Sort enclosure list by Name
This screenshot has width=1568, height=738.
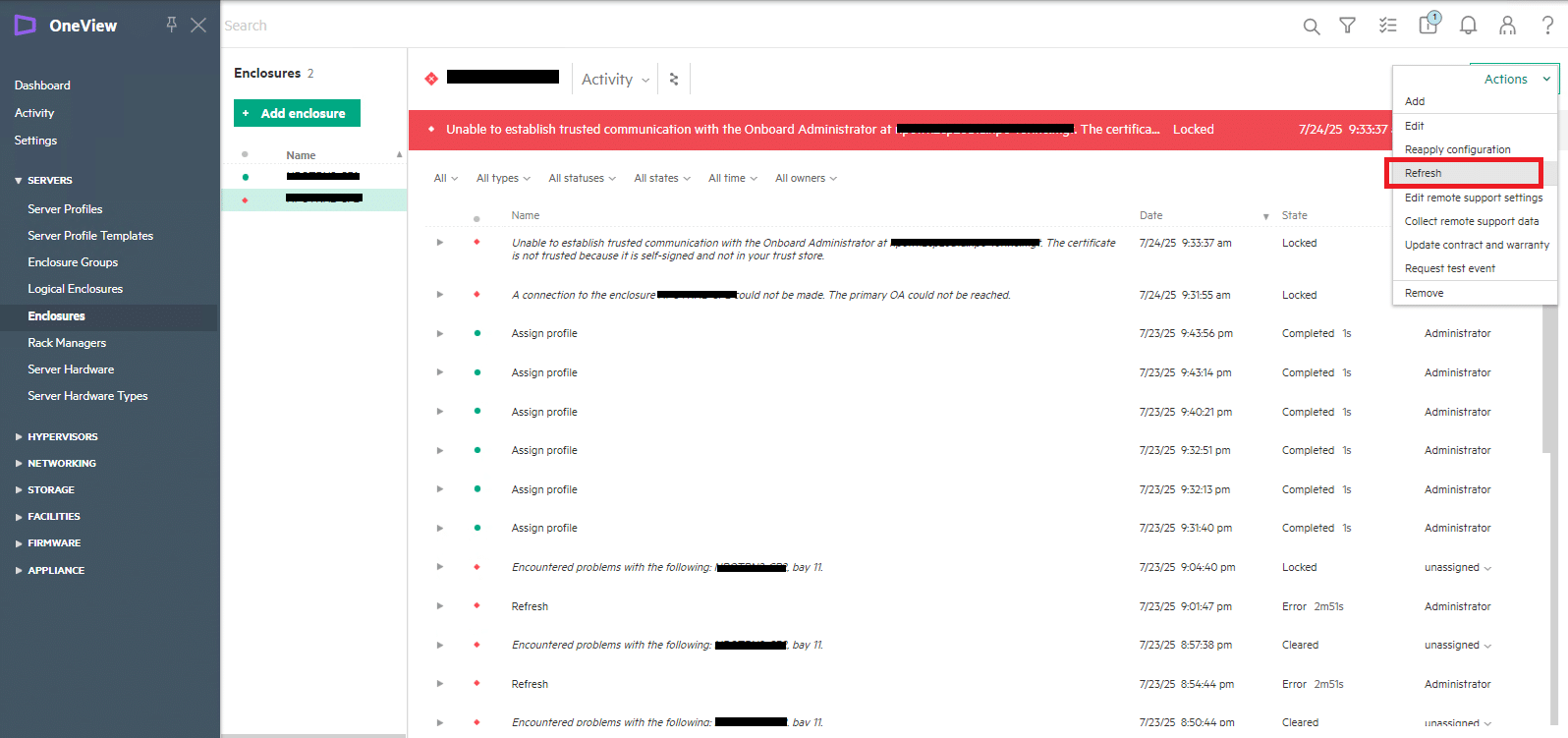pyautogui.click(x=301, y=155)
